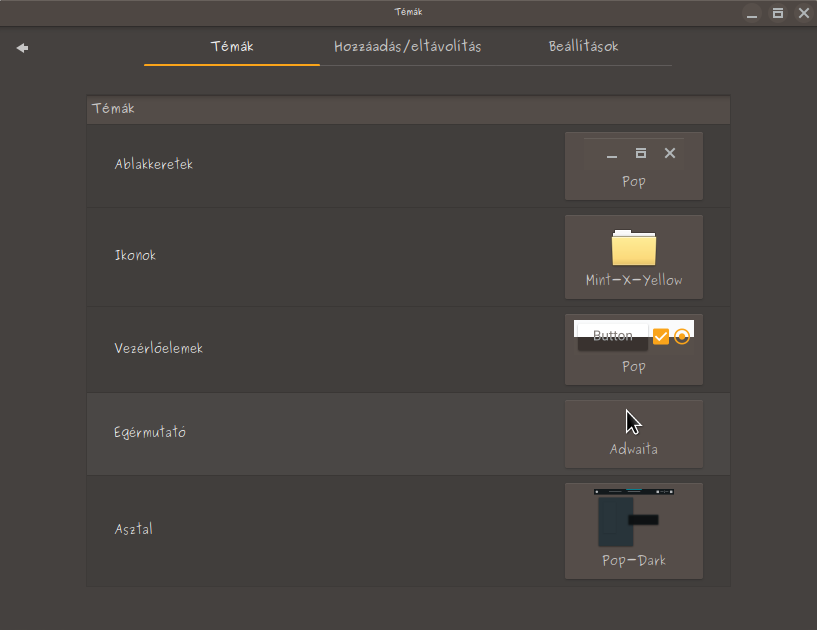This screenshot has width=817, height=630.
Task: Click the Vezérlőelemek label
Action: tap(158, 348)
